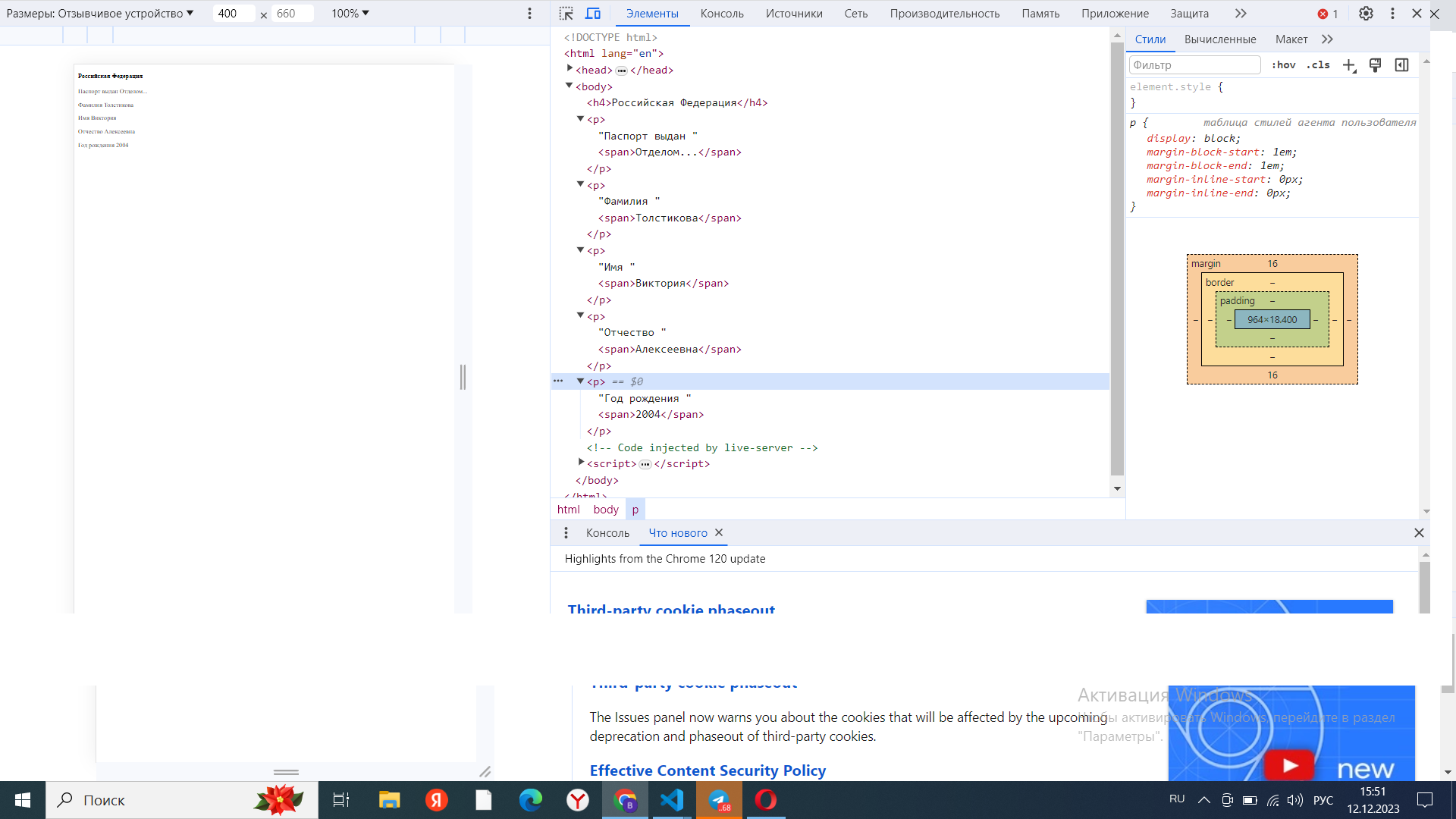Open DevTools settings gear
The height and width of the screenshot is (819, 1456).
(1366, 14)
